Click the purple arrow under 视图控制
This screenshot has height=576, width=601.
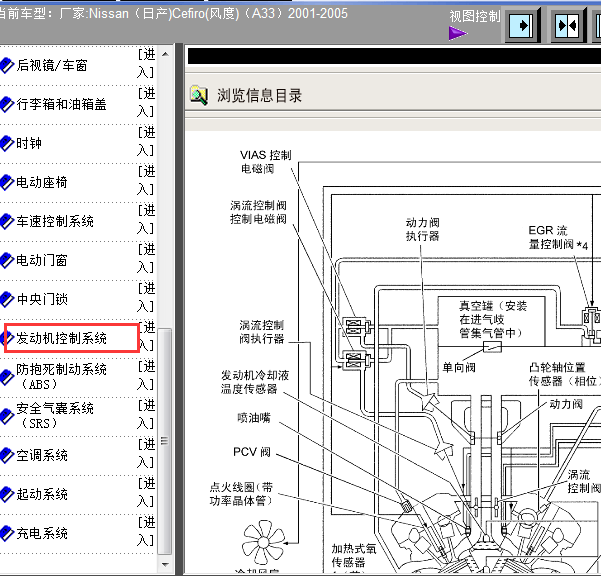tap(458, 33)
